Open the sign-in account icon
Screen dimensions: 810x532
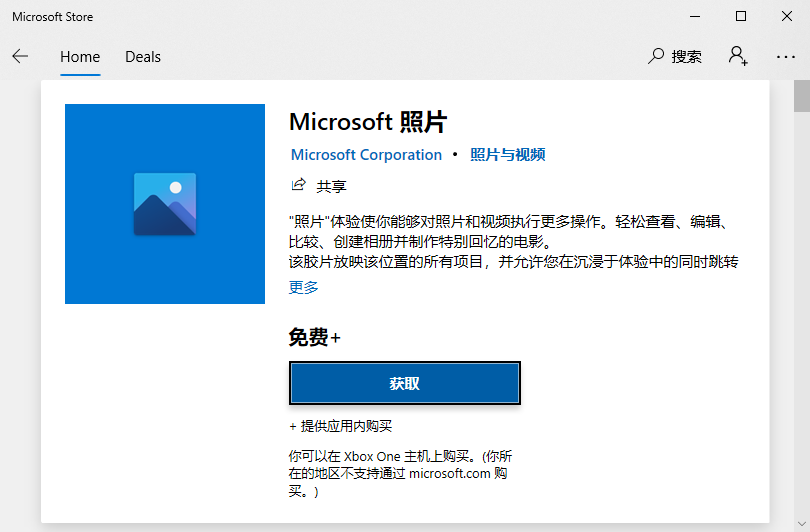pos(738,56)
